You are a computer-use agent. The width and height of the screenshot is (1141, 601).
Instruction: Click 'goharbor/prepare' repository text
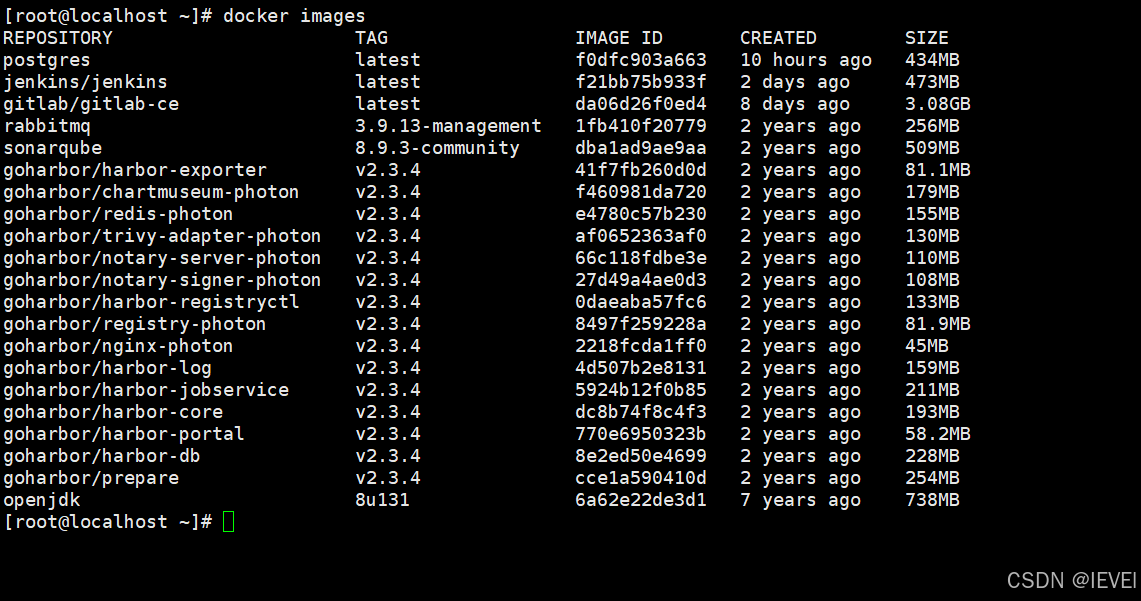[91, 478]
